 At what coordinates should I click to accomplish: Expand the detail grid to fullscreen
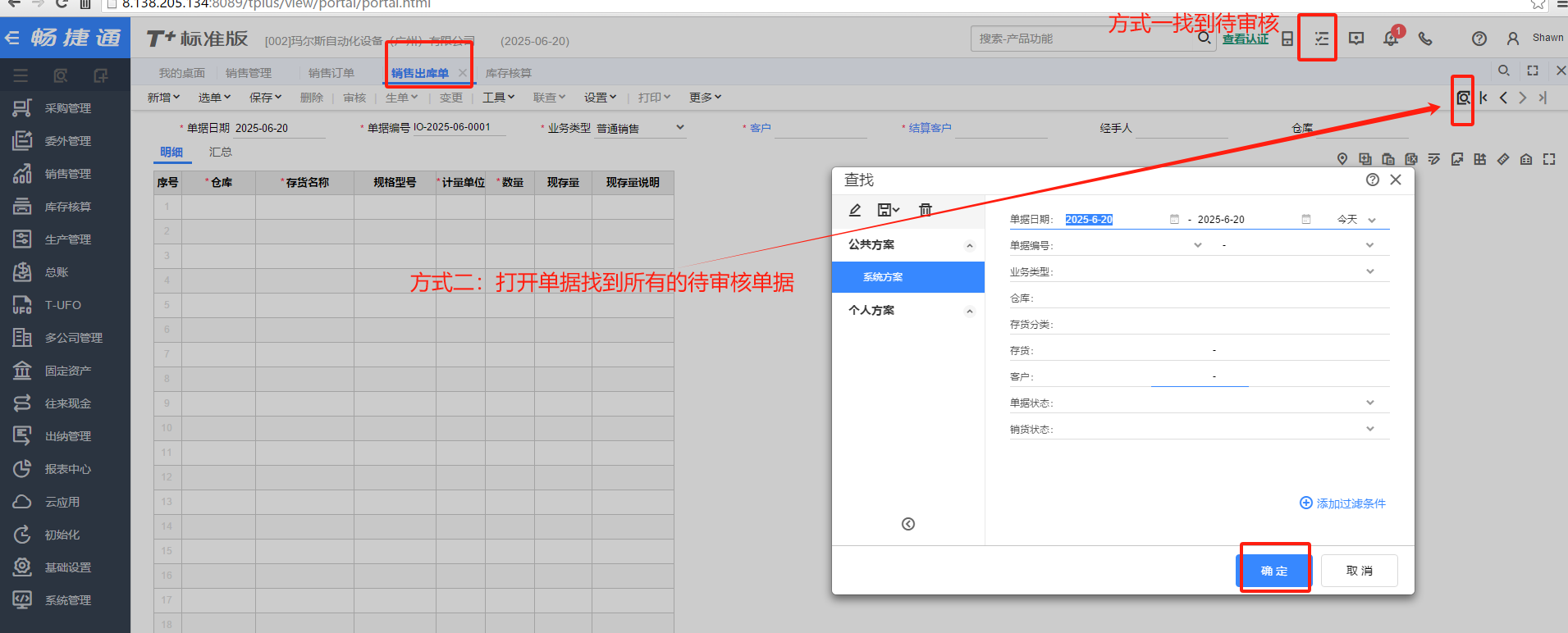tap(1549, 159)
